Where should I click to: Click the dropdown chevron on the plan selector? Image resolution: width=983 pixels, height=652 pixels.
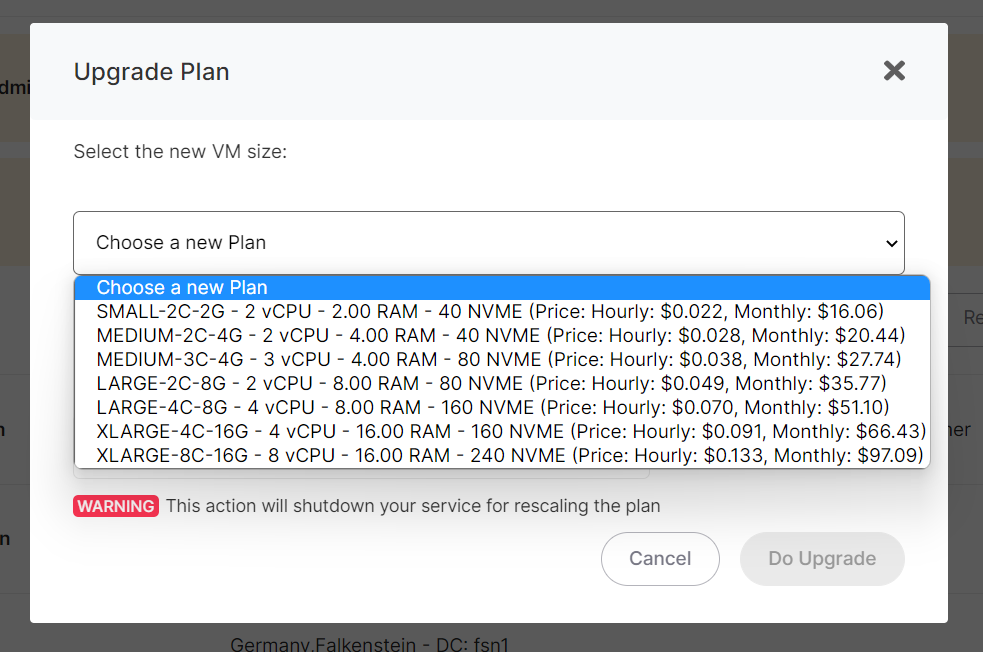click(890, 243)
